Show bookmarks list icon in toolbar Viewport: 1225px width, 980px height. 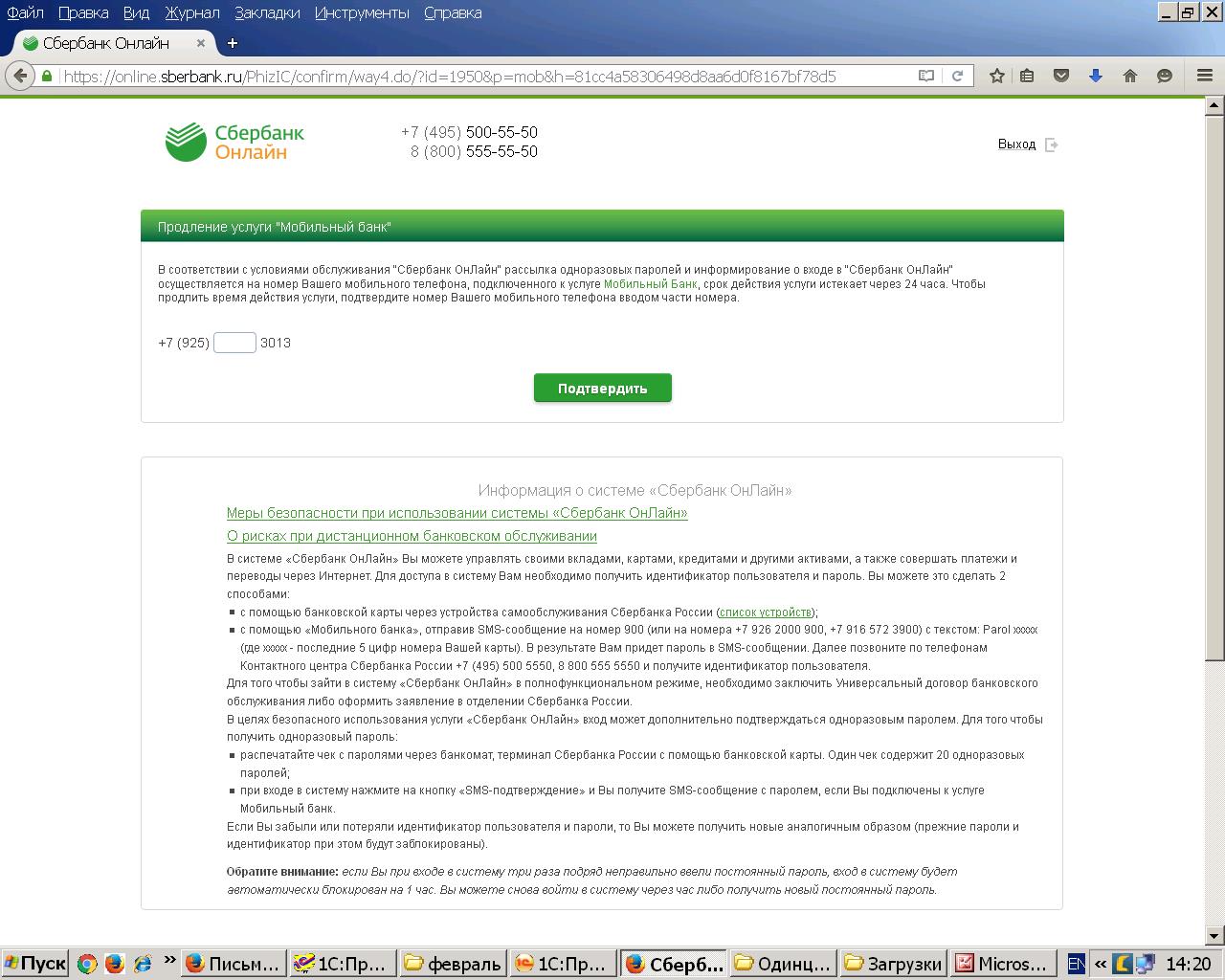(x=1027, y=76)
